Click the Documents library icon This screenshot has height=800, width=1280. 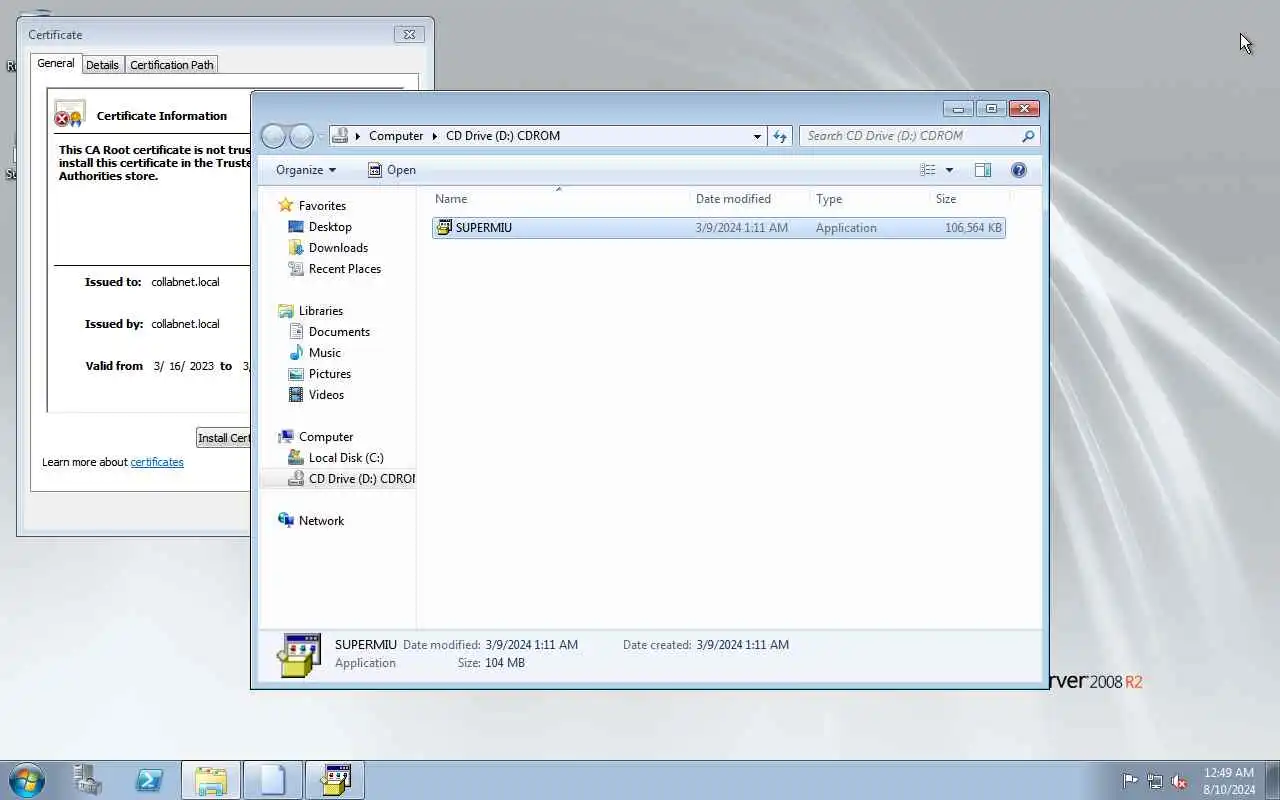[x=296, y=332]
